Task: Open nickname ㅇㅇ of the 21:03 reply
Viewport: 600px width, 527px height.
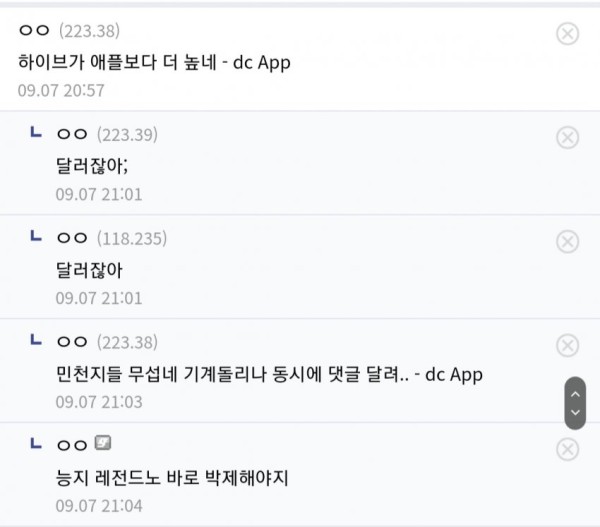Action: (x=72, y=342)
